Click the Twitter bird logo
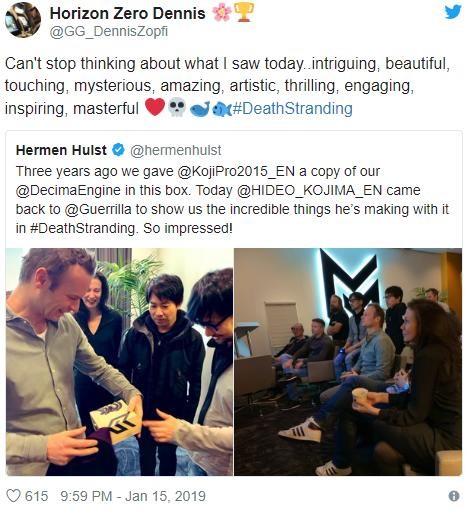The image size is (471, 511). pyautogui.click(x=453, y=12)
